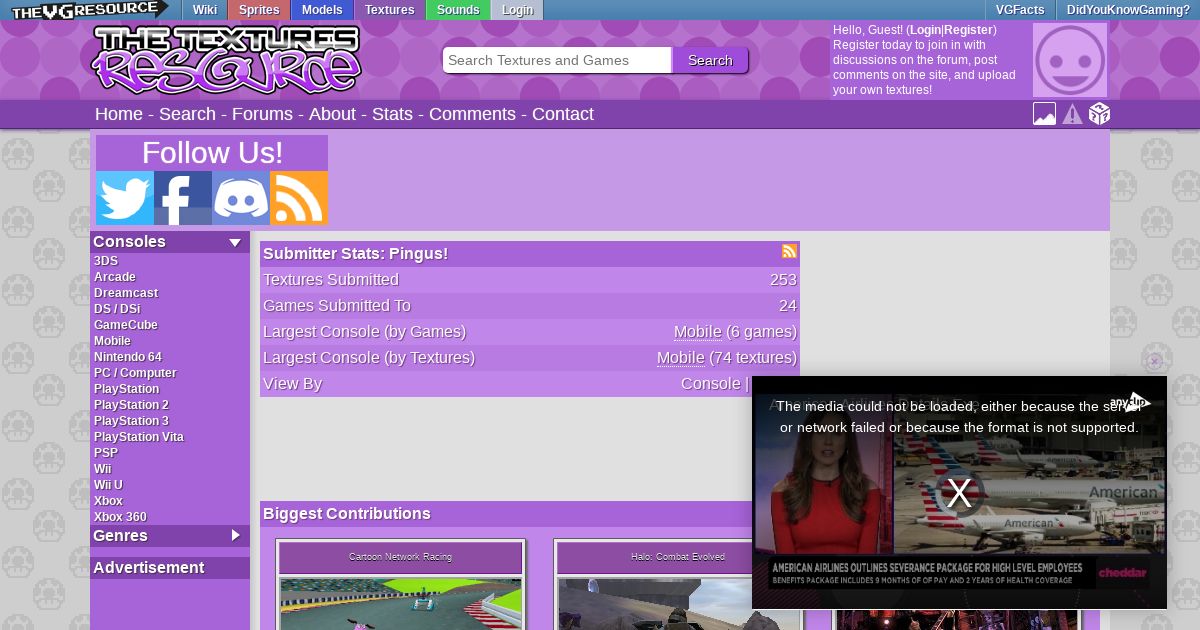This screenshot has width=1200, height=630.
Task: Open Stats in the purple menu
Action: coord(392,114)
